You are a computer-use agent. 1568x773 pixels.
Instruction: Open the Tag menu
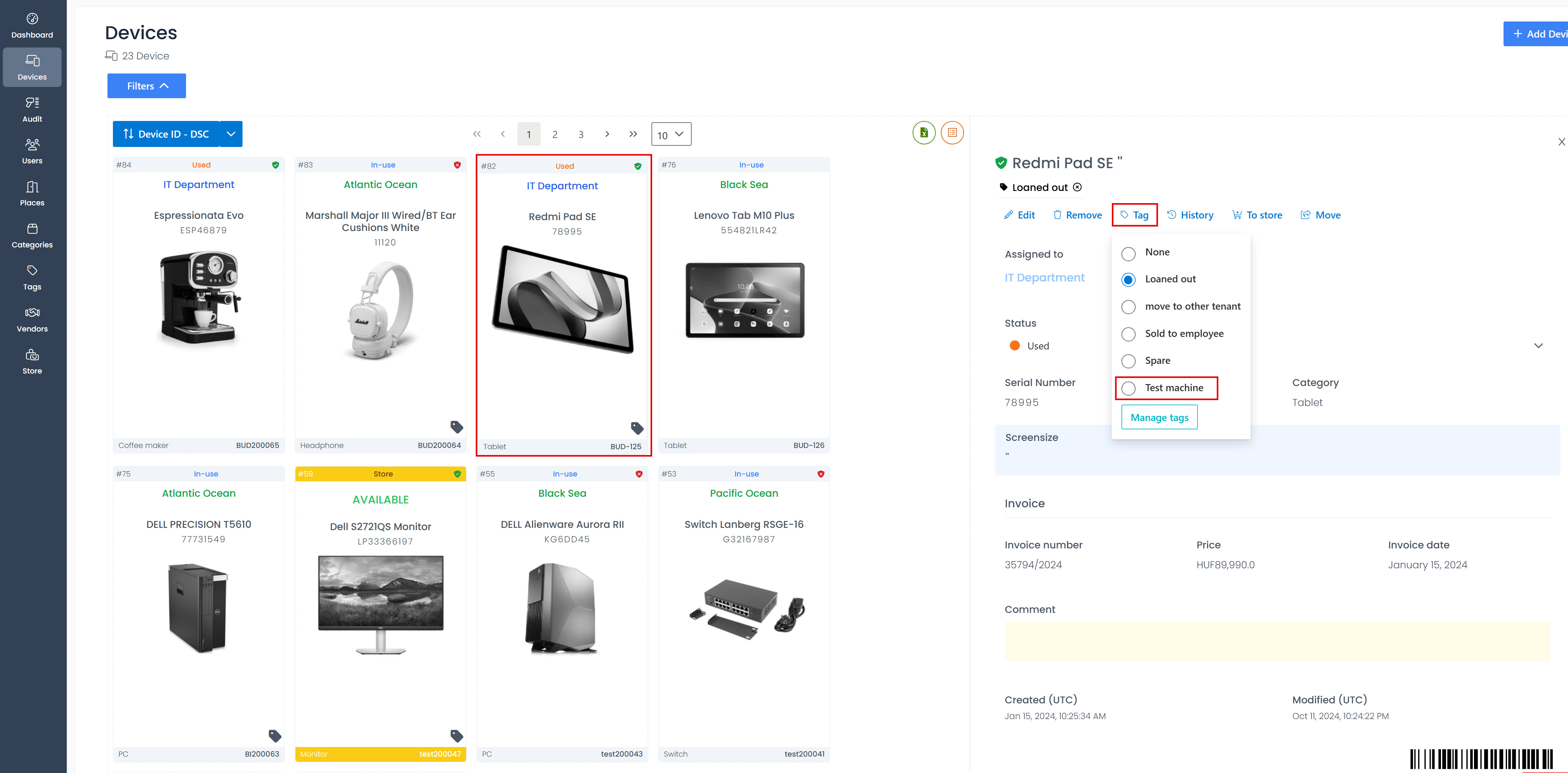1134,215
